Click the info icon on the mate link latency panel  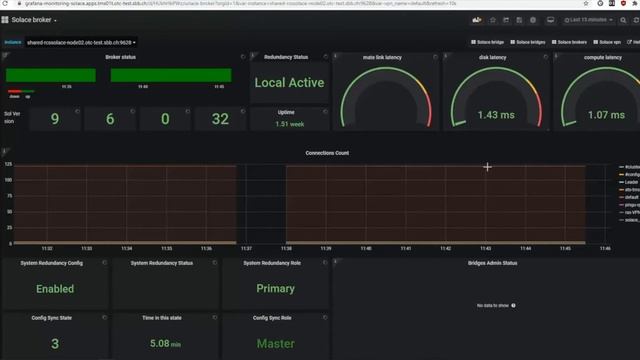coord(336,56)
